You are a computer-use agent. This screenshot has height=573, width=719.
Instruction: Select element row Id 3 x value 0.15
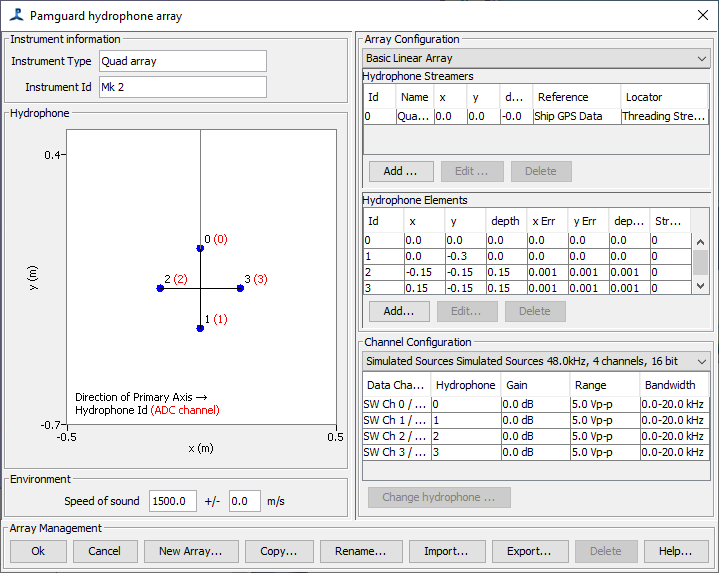(x=424, y=288)
